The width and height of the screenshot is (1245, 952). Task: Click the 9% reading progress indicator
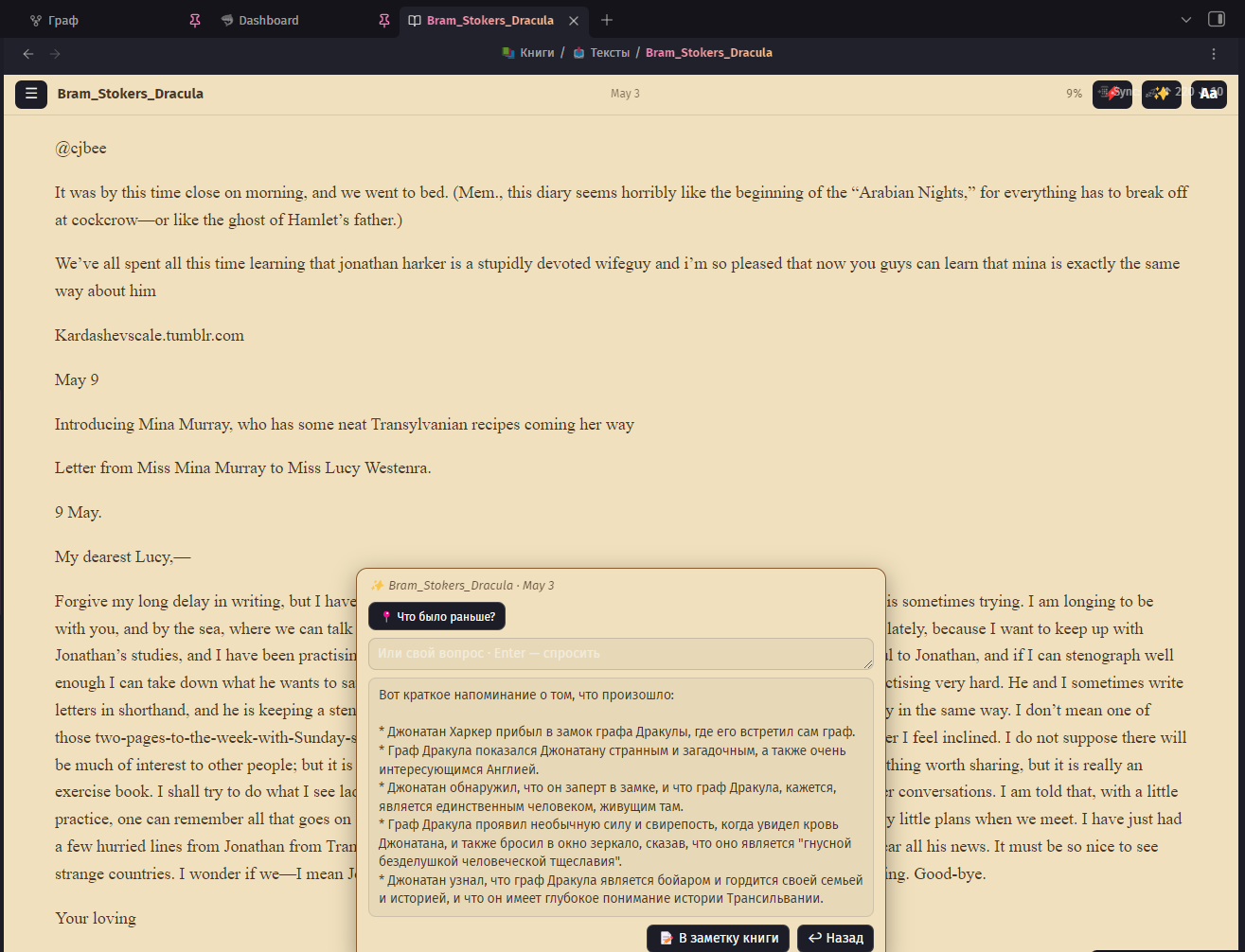(1074, 94)
